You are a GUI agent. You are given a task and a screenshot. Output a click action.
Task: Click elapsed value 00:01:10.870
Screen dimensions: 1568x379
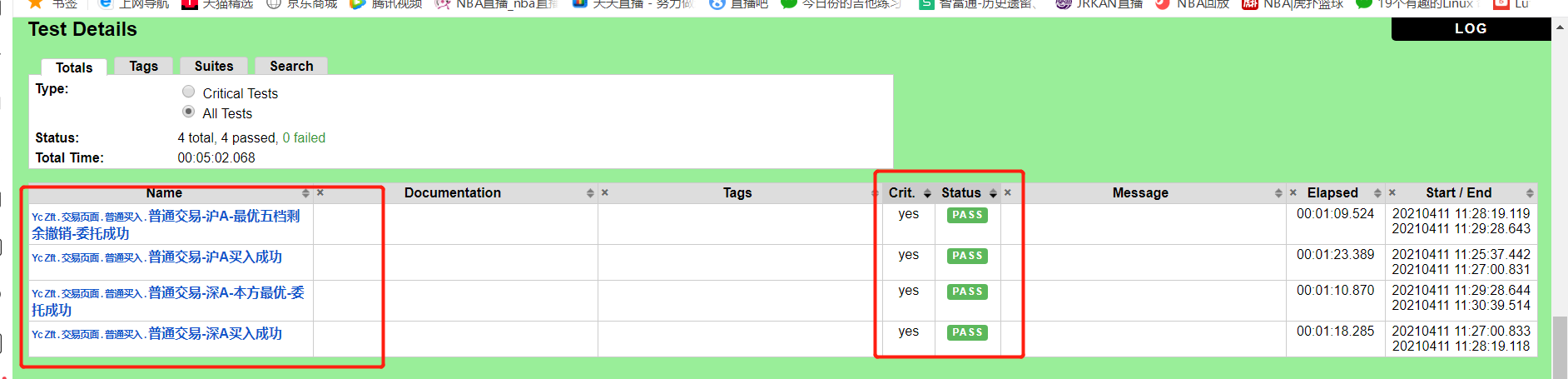coord(1335,291)
